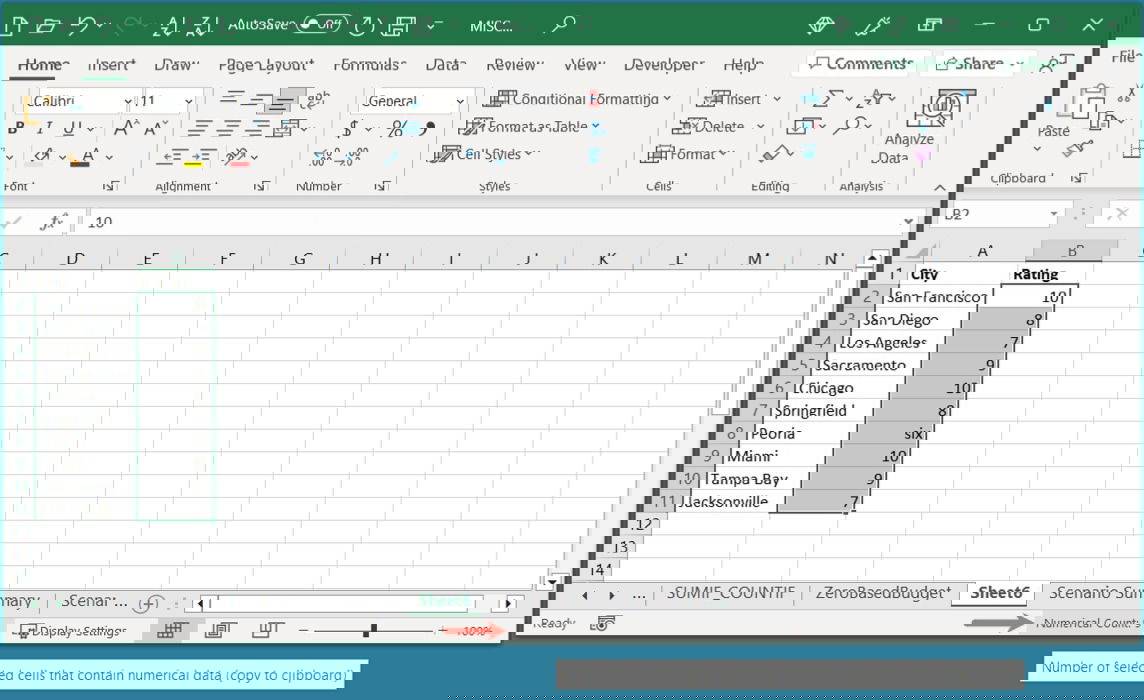1144x700 pixels.
Task: Click Sort A to Z quick access icon
Action: pos(167,26)
